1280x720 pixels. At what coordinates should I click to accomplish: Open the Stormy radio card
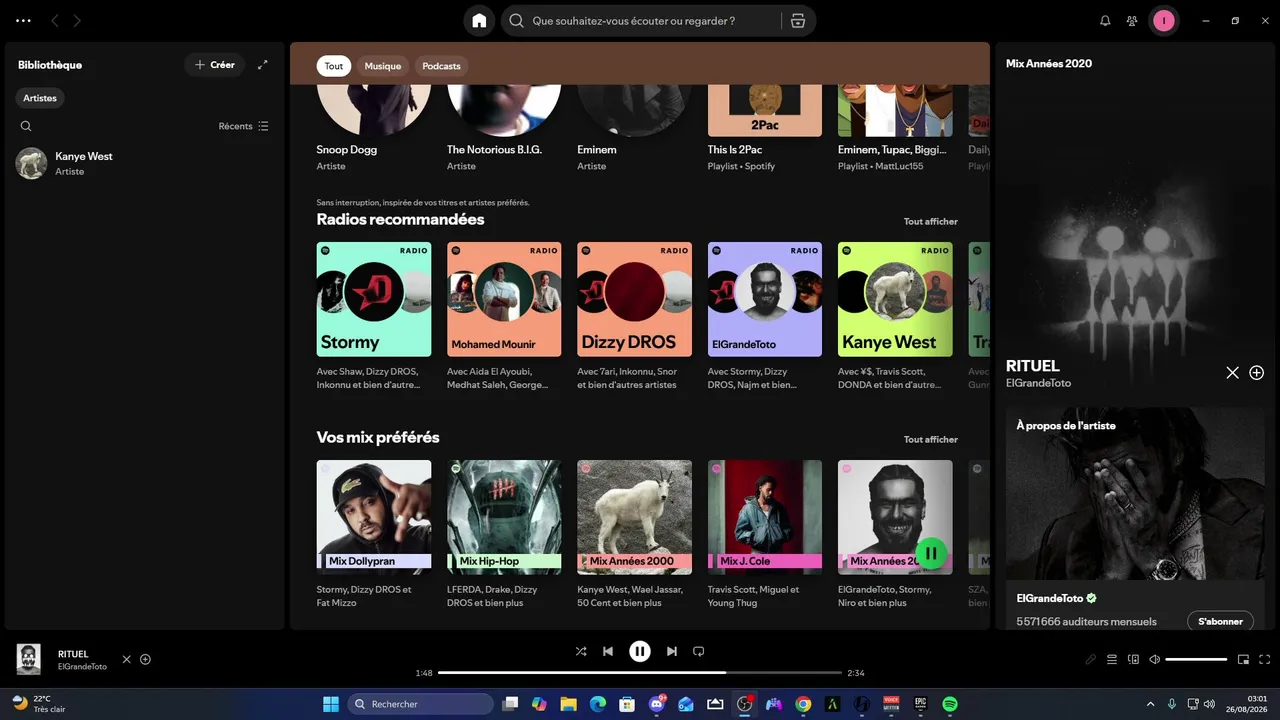pyautogui.click(x=374, y=317)
